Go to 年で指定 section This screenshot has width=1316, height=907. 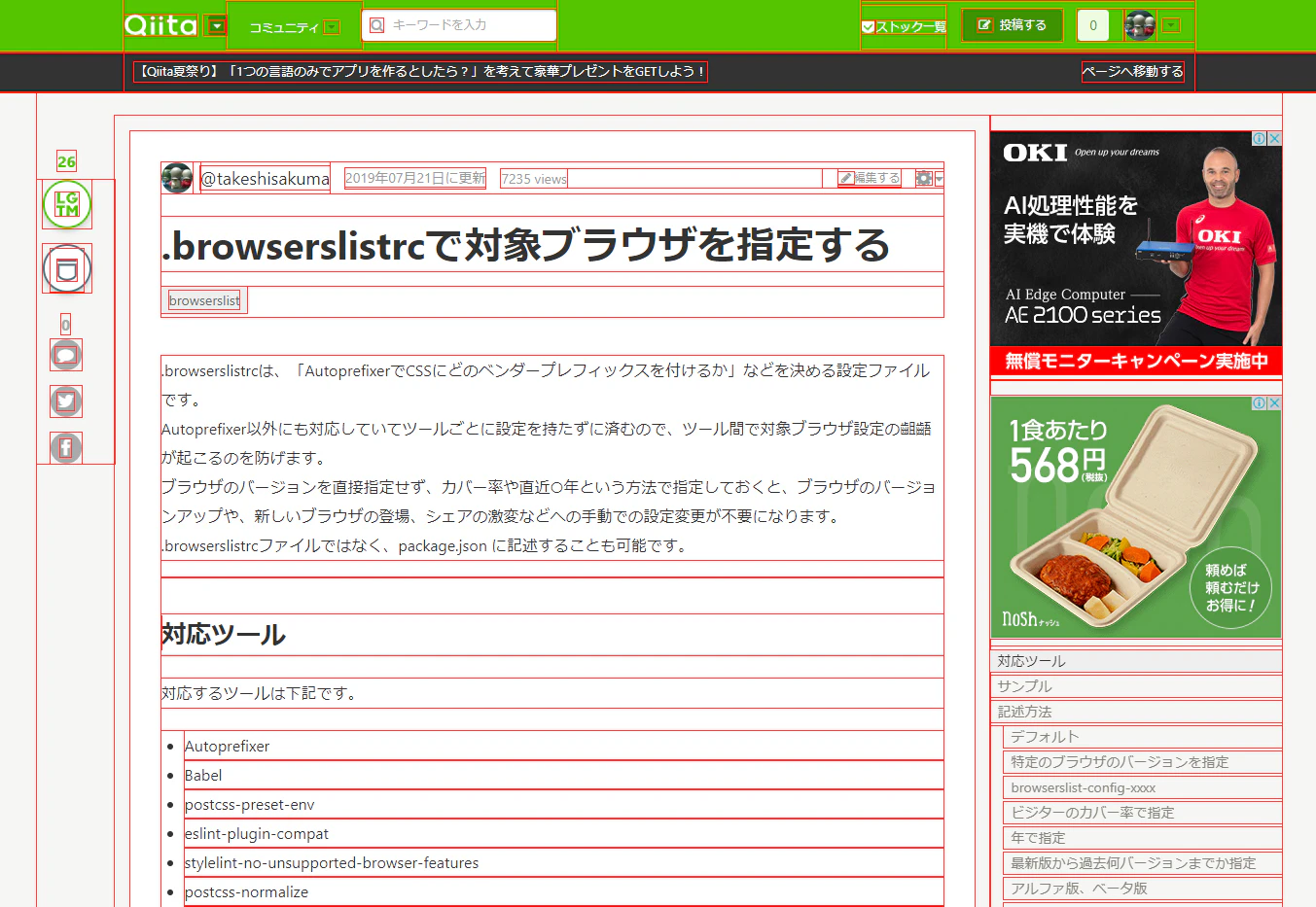(x=1142, y=838)
